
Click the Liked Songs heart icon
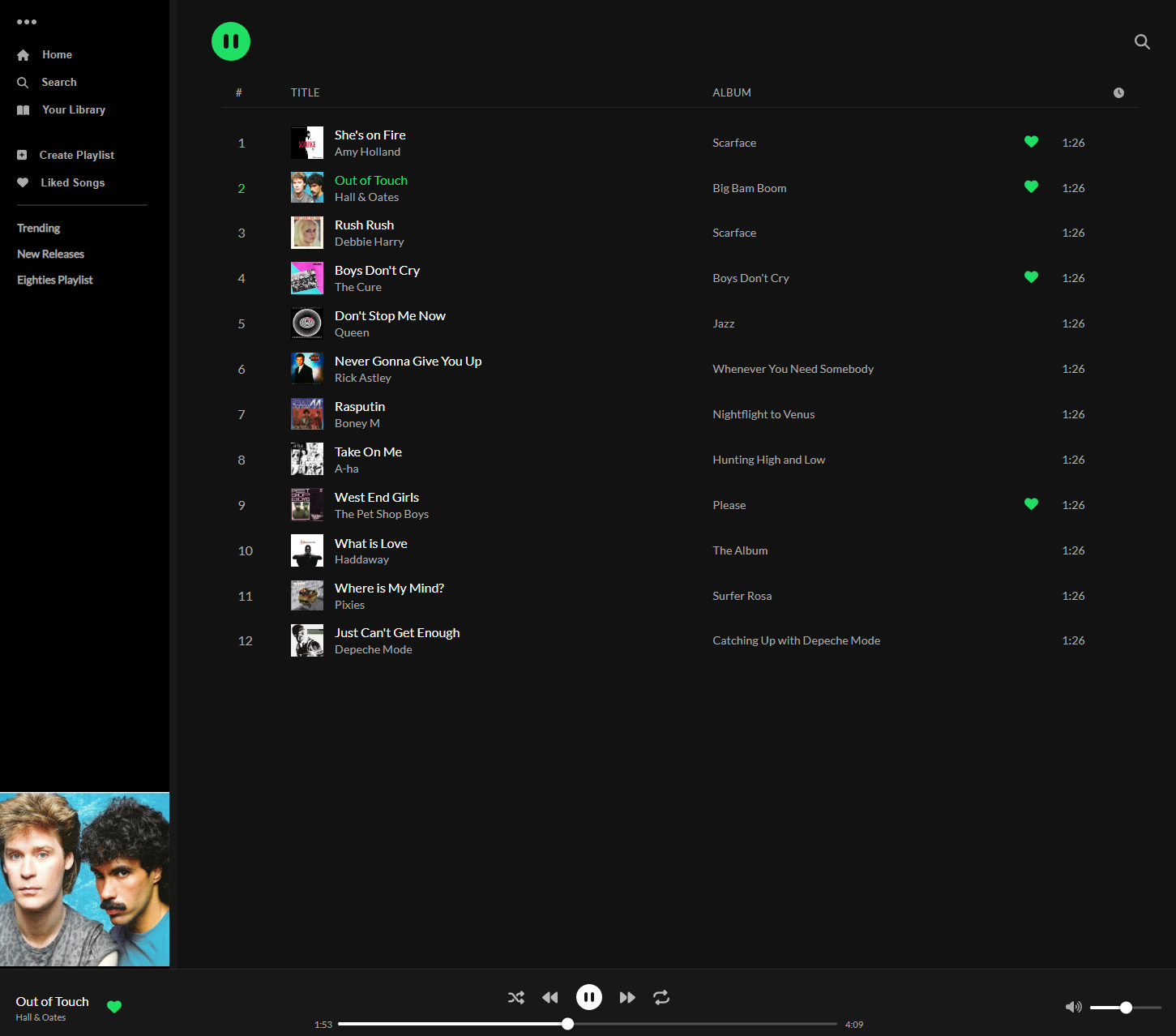[23, 182]
